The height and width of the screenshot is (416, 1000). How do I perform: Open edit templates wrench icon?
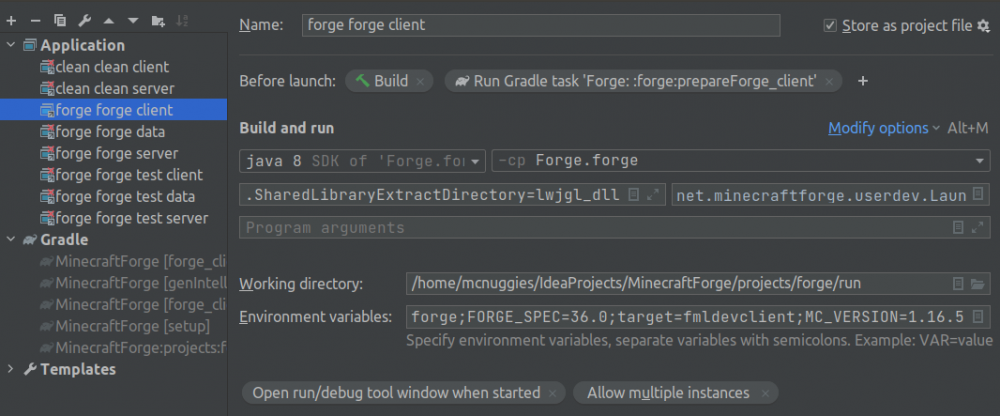(85, 20)
